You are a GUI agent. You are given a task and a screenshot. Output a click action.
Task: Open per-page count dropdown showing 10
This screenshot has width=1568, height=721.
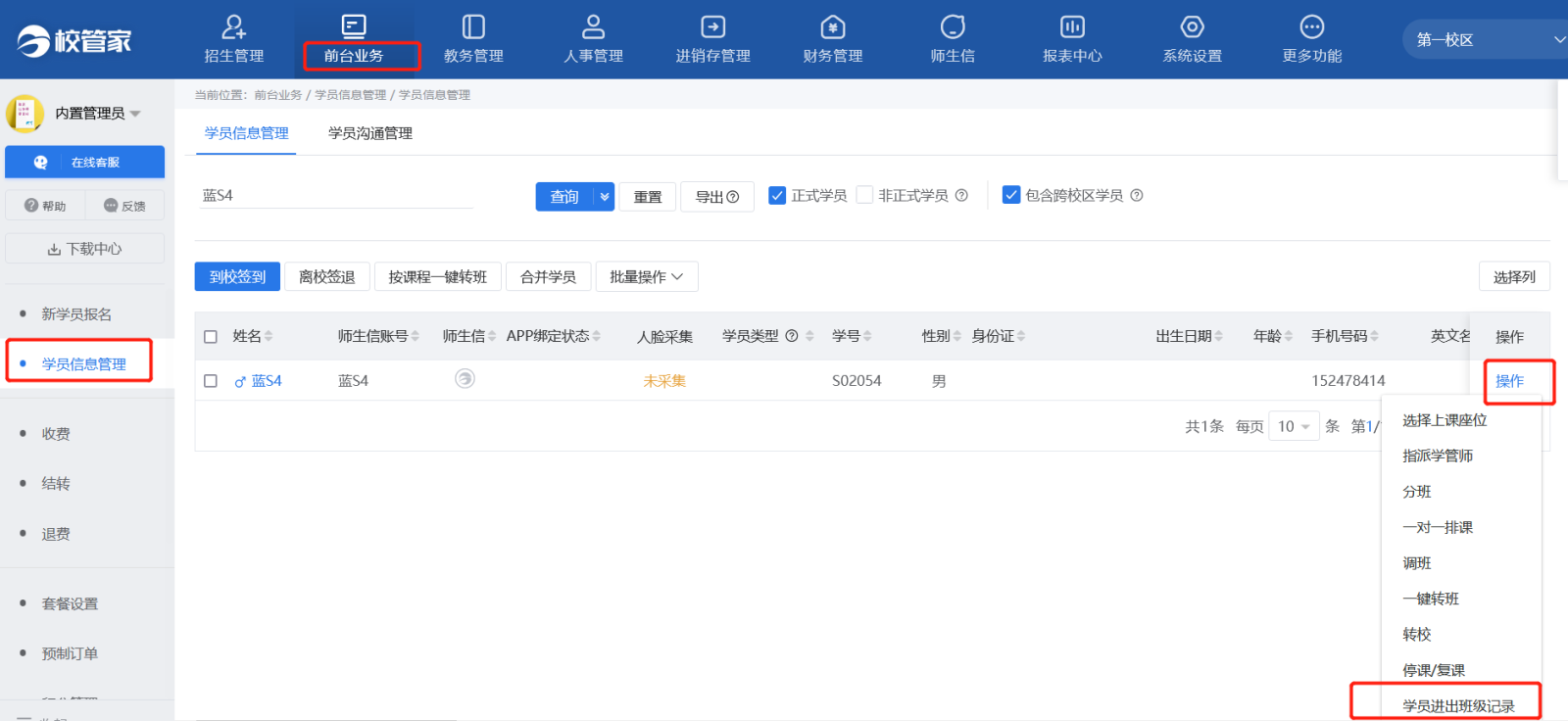pyautogui.click(x=1294, y=426)
